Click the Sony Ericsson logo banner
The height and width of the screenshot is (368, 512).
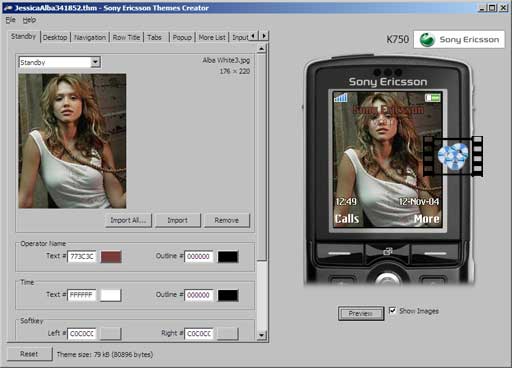459,40
